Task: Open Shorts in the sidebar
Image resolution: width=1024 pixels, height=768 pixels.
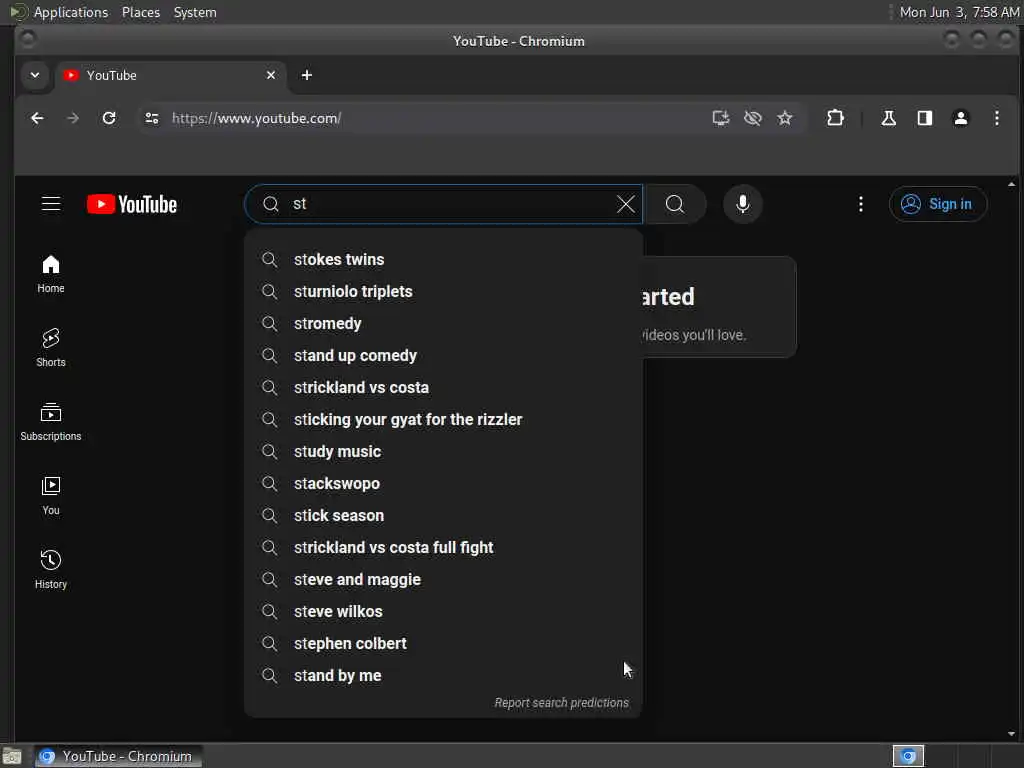Action: [x=51, y=348]
